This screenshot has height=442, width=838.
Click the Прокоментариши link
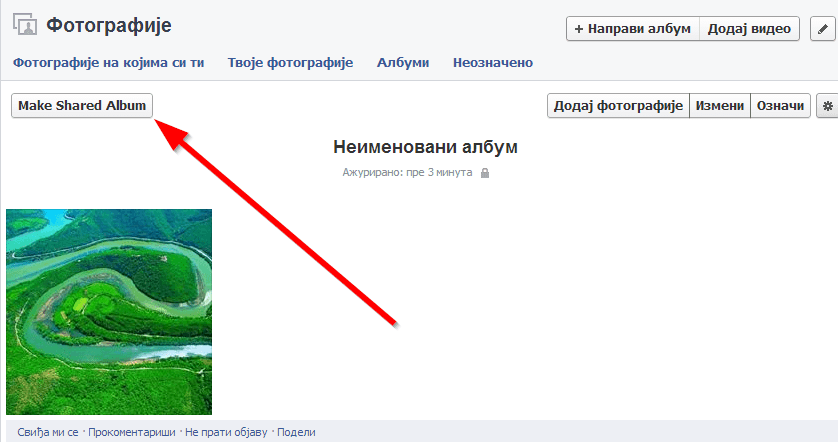click(x=132, y=432)
